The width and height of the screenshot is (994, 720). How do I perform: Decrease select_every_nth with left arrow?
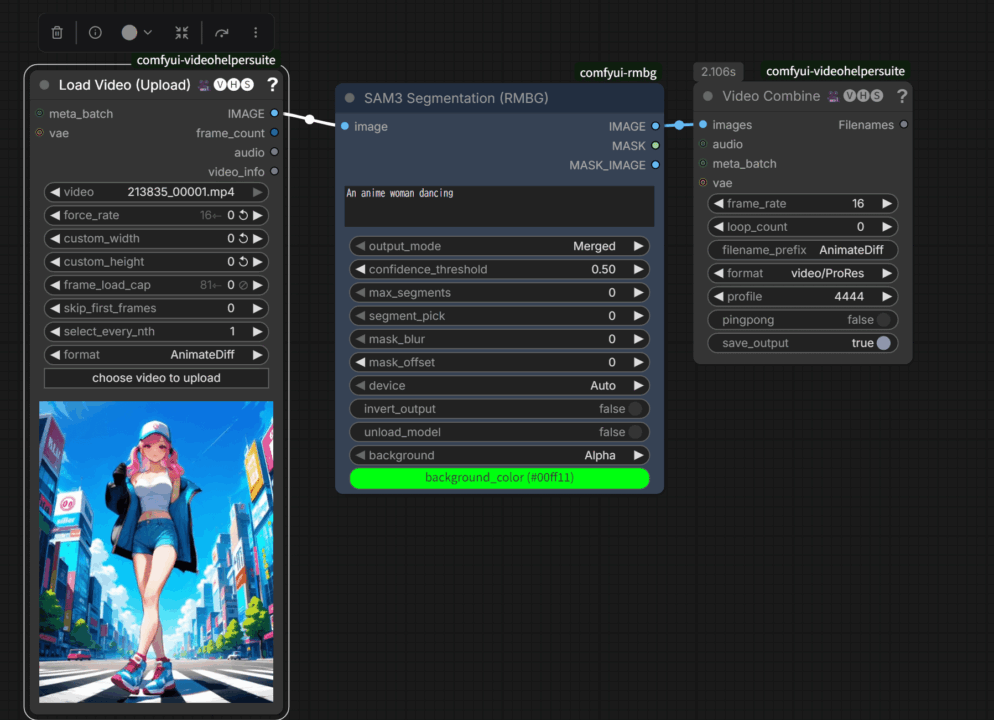55,331
